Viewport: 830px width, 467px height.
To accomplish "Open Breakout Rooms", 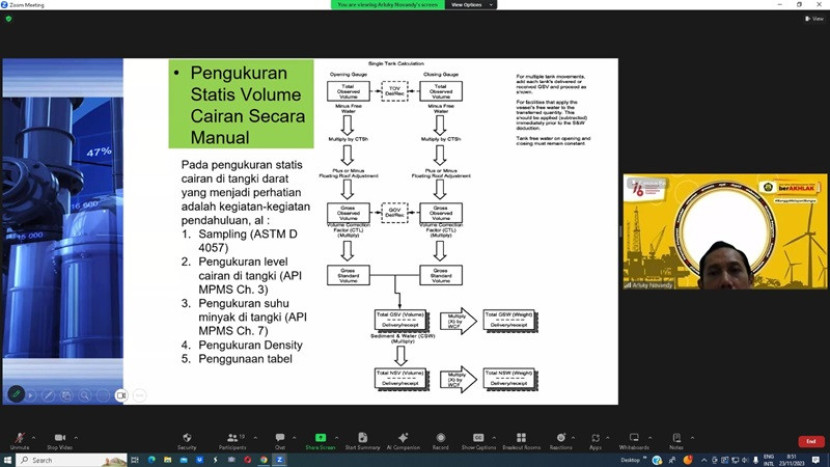I will pos(520,439).
